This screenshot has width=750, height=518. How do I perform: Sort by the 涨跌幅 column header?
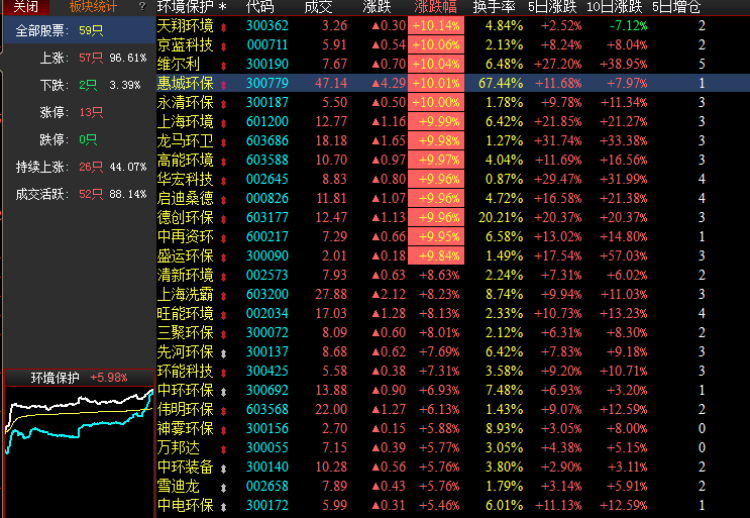[436, 7]
